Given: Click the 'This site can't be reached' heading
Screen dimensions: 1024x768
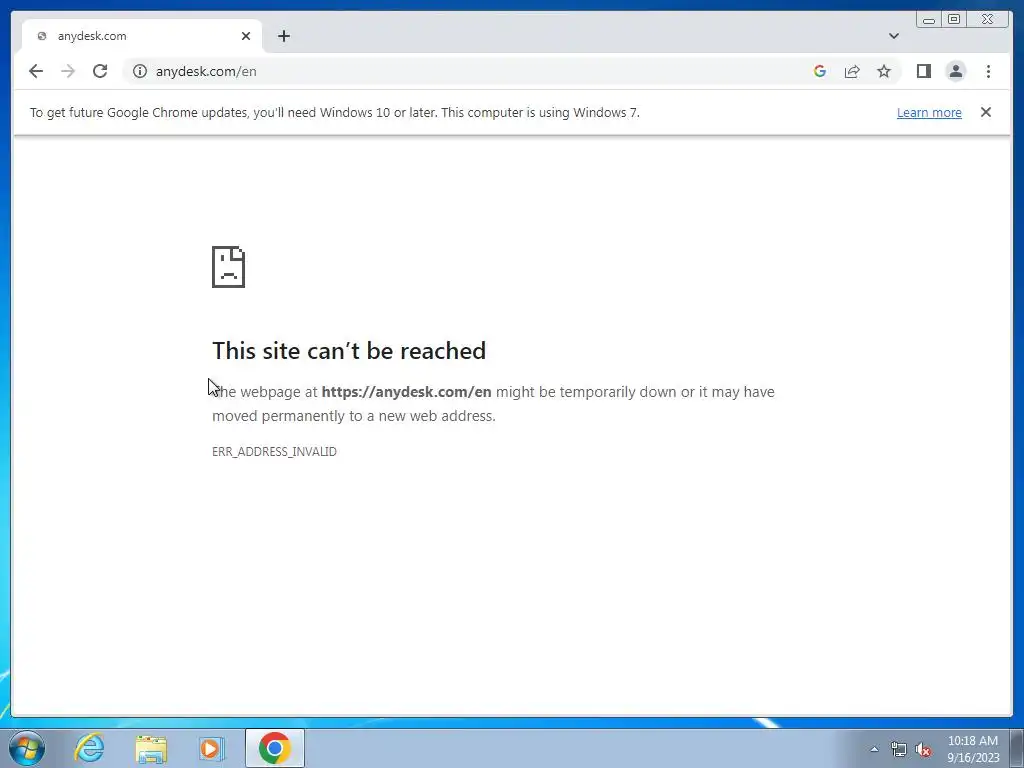Looking at the screenshot, I should [349, 351].
